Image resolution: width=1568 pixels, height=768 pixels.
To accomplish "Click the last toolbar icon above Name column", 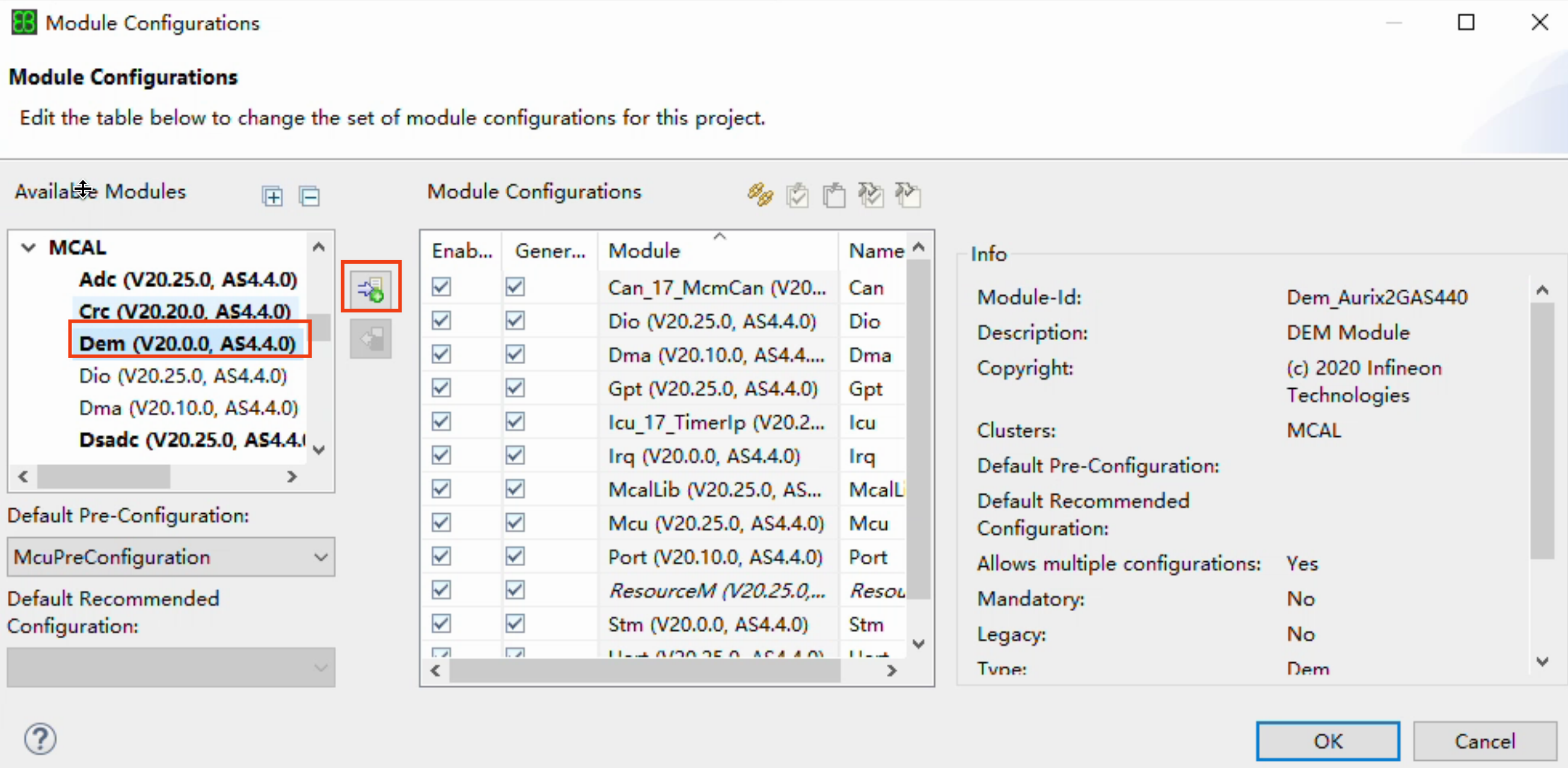I will point(908,195).
